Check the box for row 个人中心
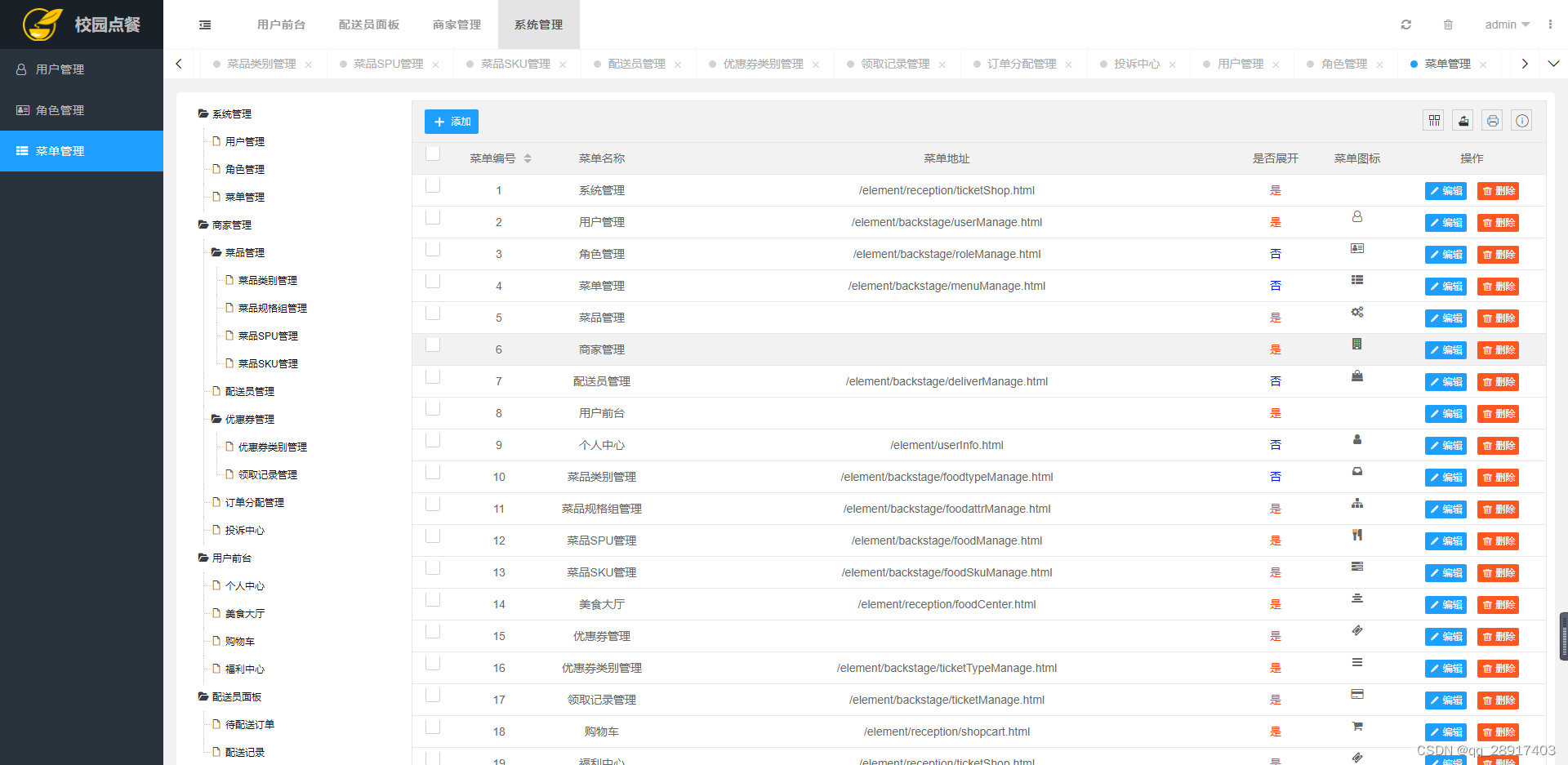 (x=433, y=440)
